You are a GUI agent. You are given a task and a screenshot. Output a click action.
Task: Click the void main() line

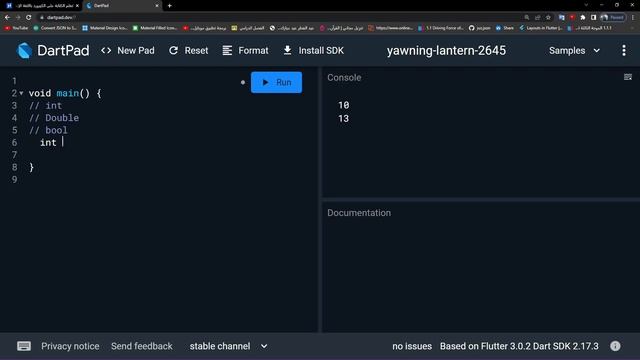[65, 93]
